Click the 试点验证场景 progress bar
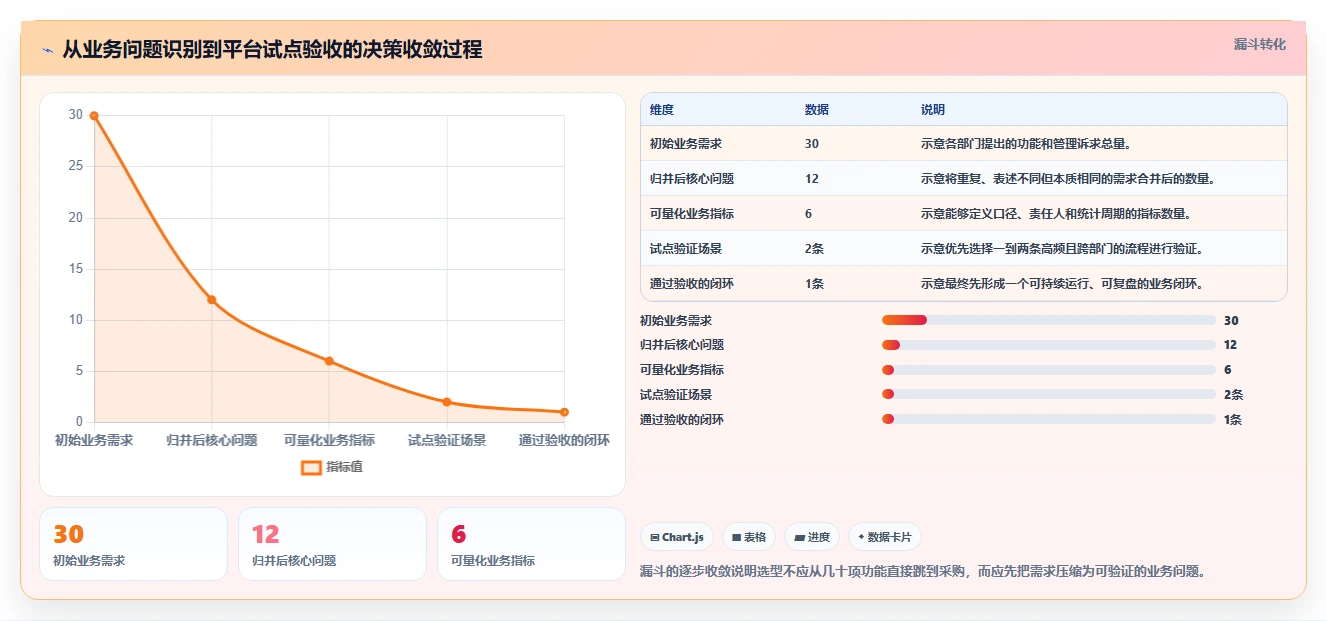1327x621 pixels. click(x=1048, y=395)
